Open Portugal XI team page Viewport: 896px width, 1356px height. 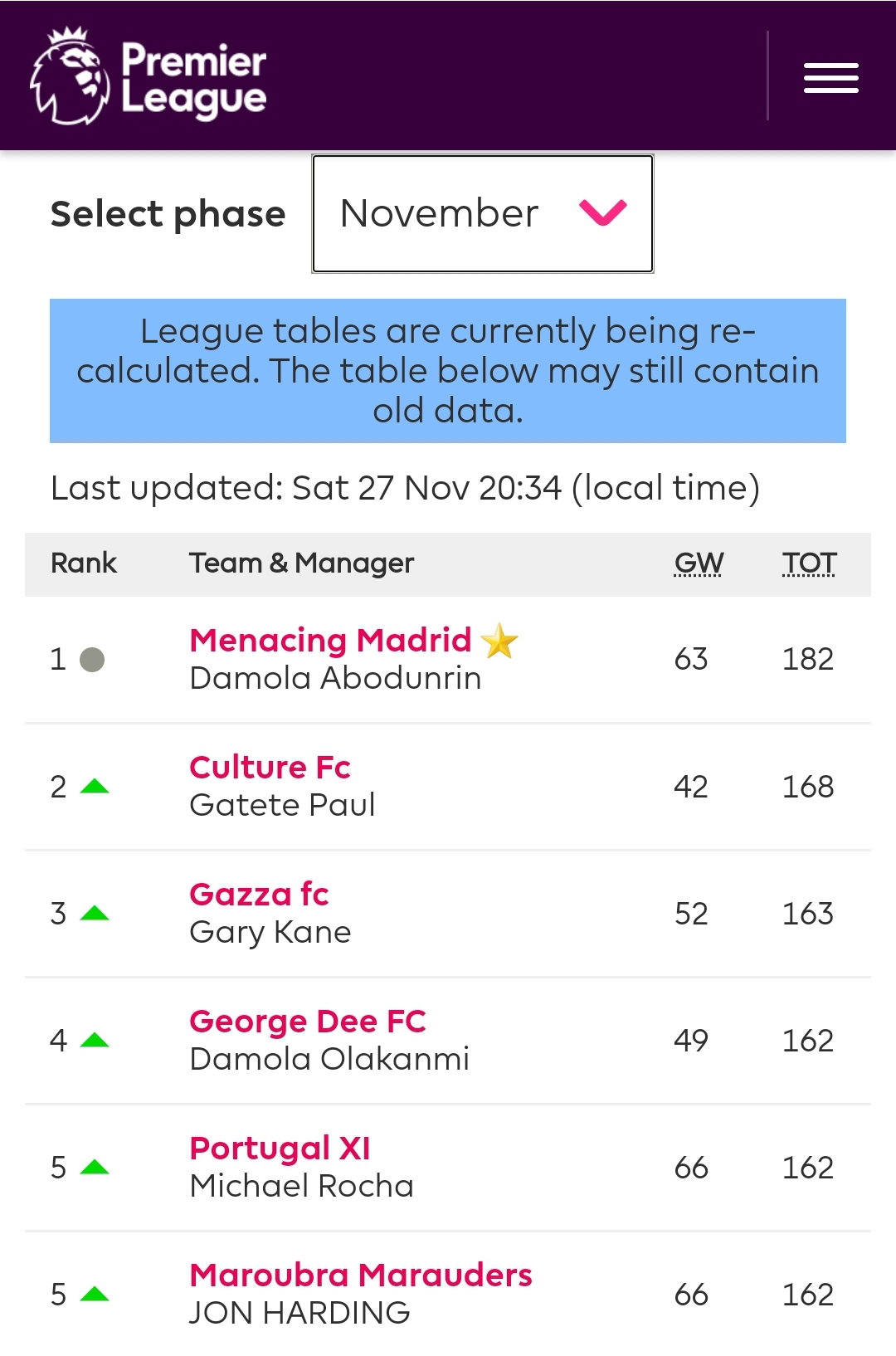pos(280,1148)
